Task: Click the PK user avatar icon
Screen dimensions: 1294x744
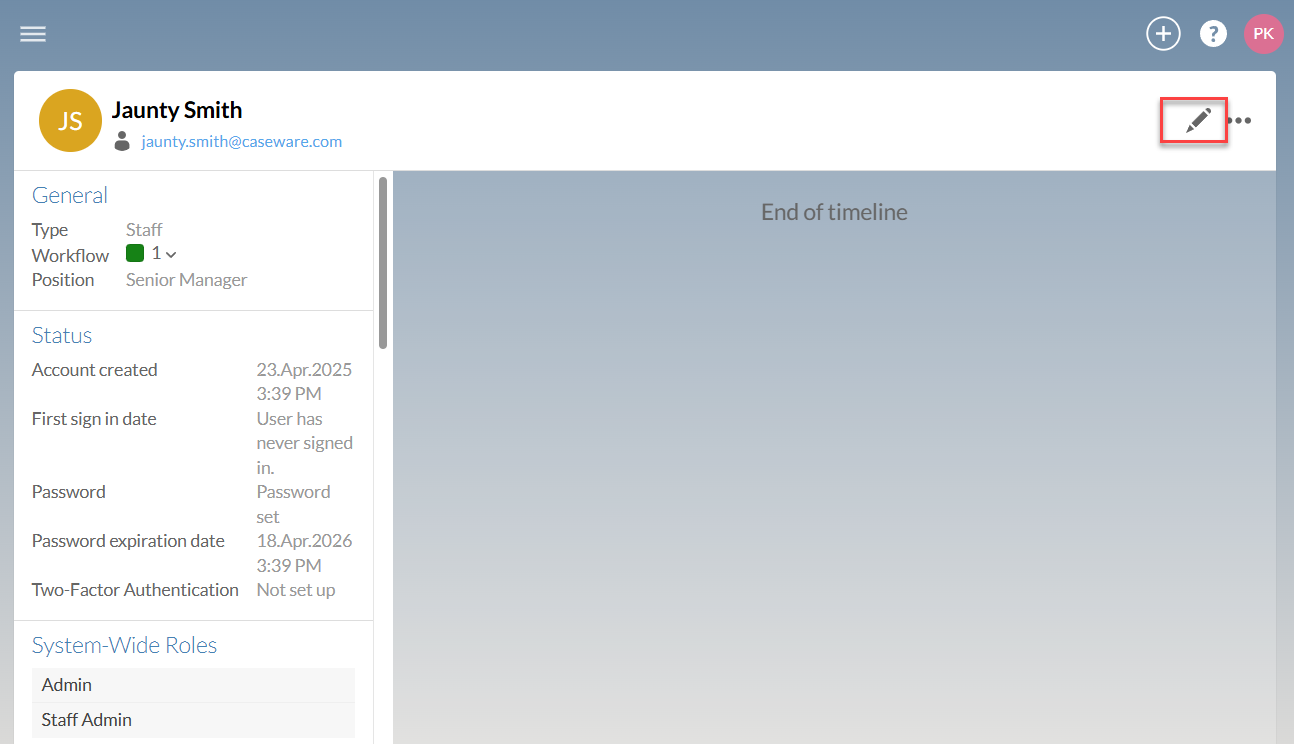Action: (x=1263, y=33)
